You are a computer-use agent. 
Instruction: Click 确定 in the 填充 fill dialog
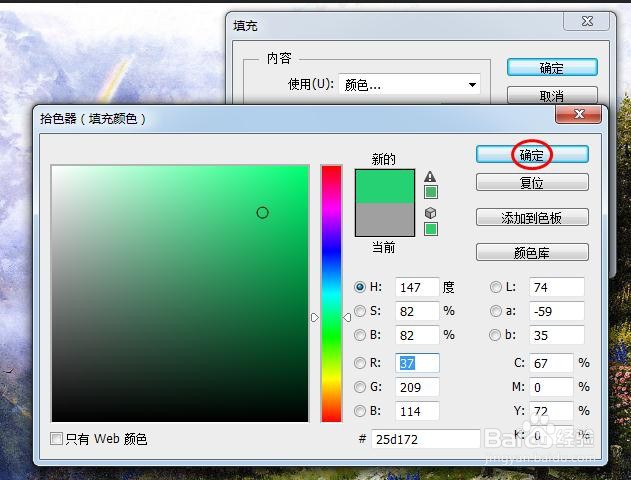[552, 68]
